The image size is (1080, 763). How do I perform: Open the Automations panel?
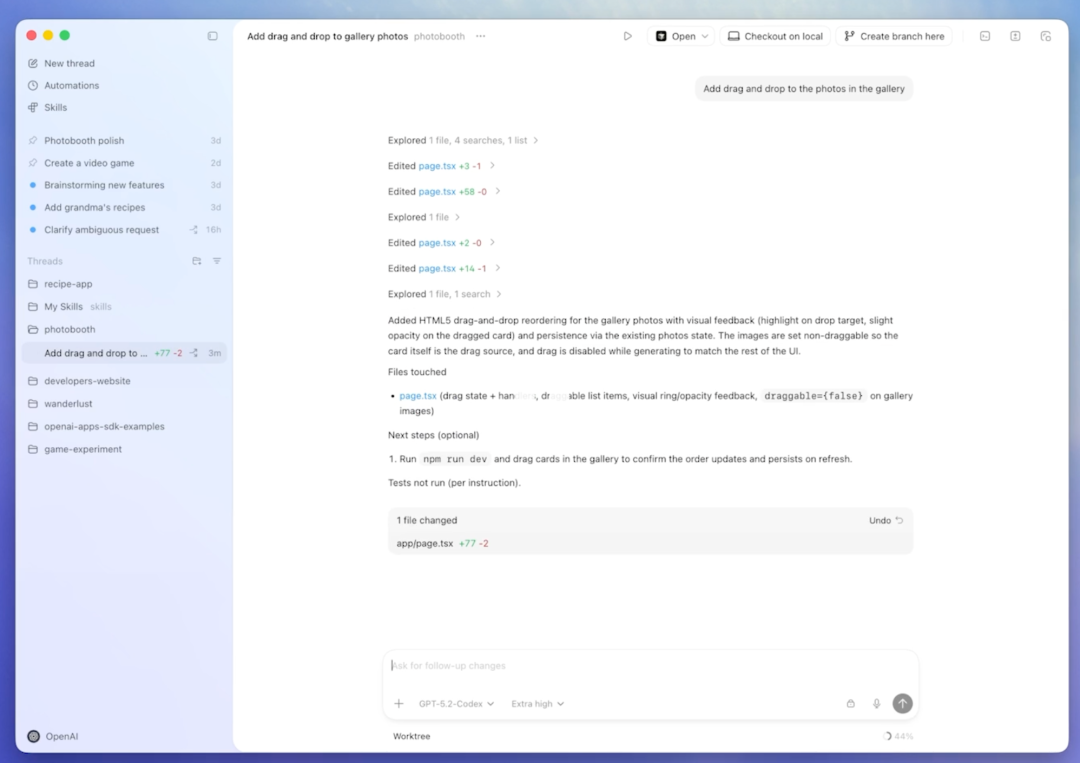pos(70,85)
